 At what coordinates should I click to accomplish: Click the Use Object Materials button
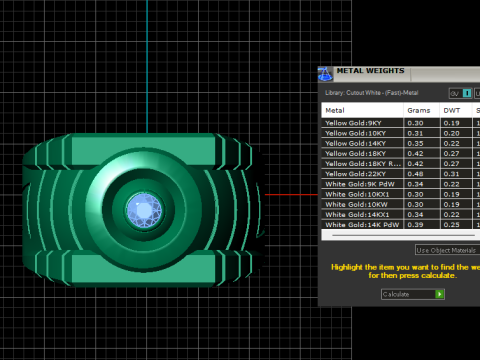447,250
